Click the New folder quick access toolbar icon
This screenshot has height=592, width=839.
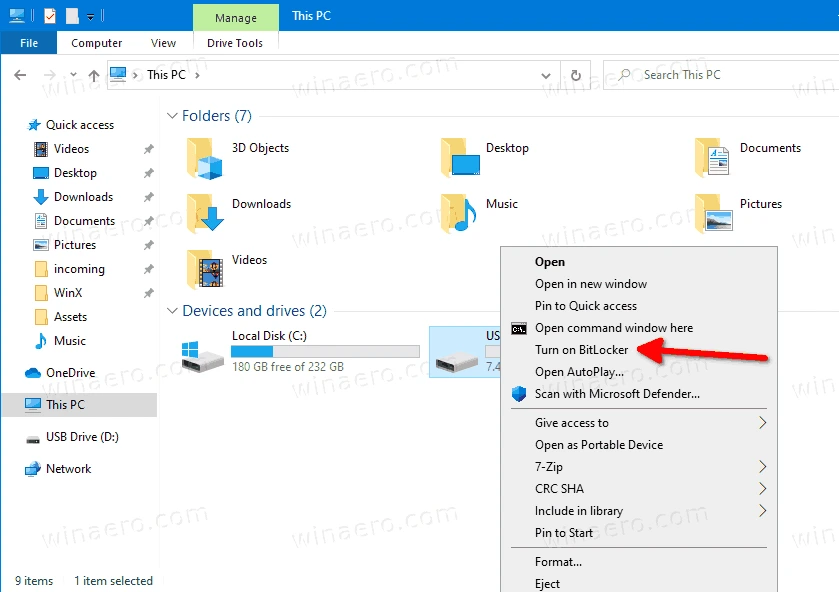point(72,16)
